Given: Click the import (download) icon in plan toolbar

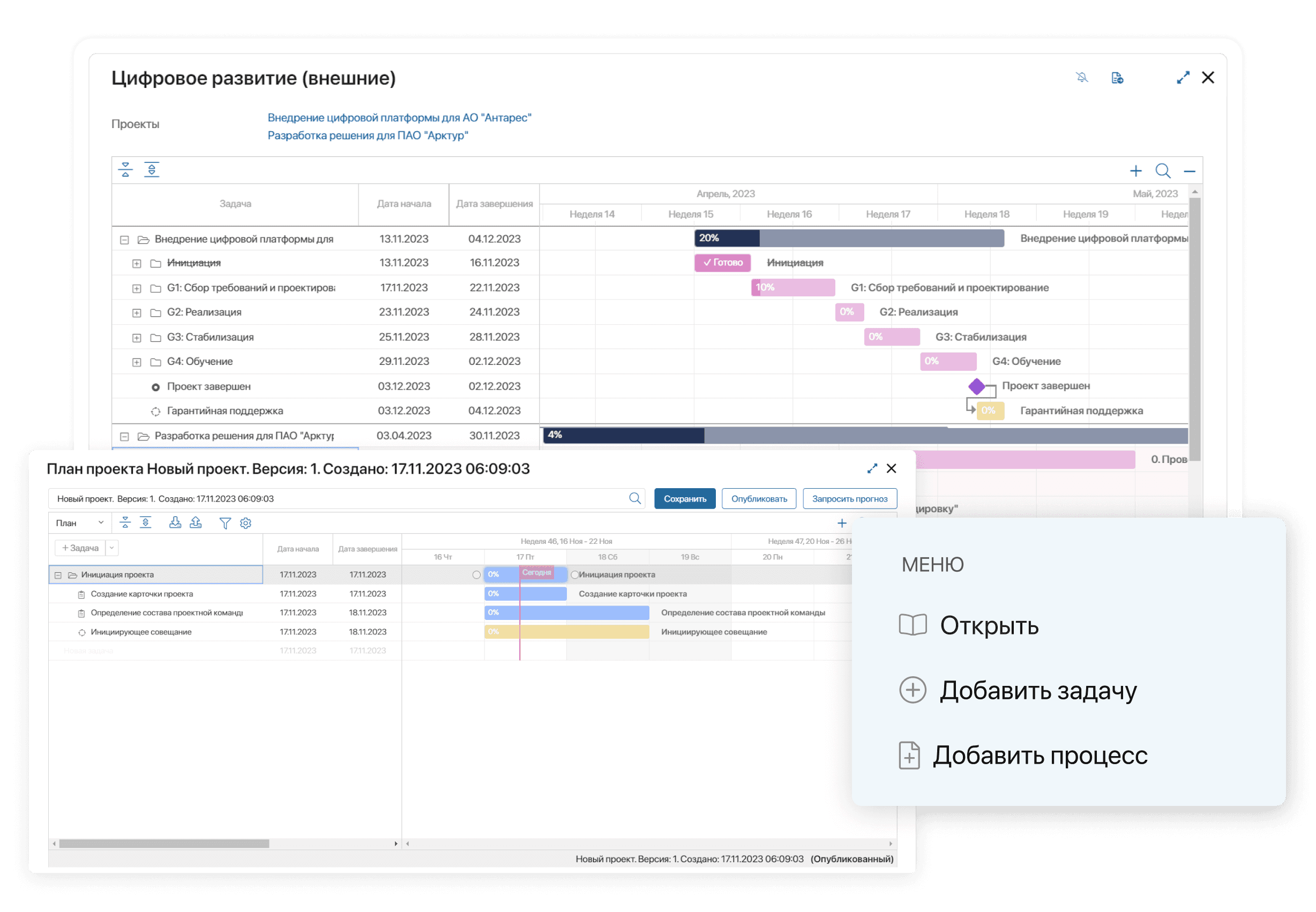Looking at the screenshot, I should [x=175, y=523].
